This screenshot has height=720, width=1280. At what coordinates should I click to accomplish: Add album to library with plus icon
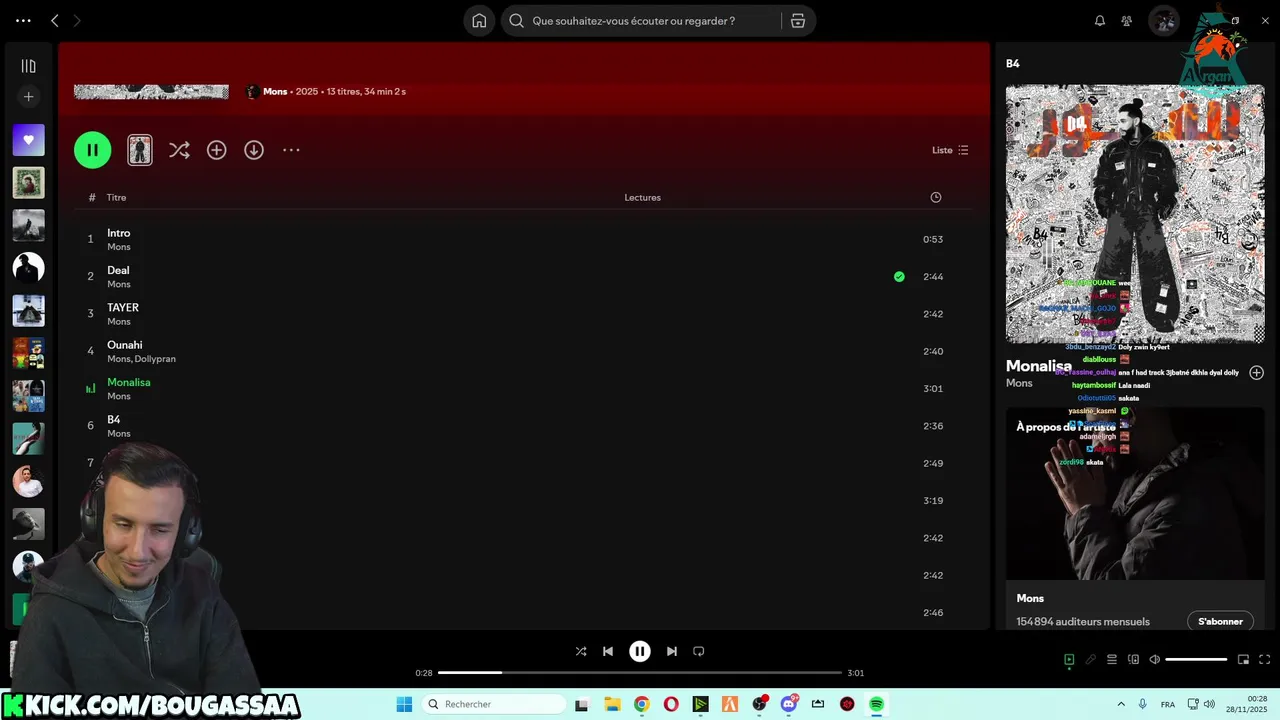coord(216,150)
